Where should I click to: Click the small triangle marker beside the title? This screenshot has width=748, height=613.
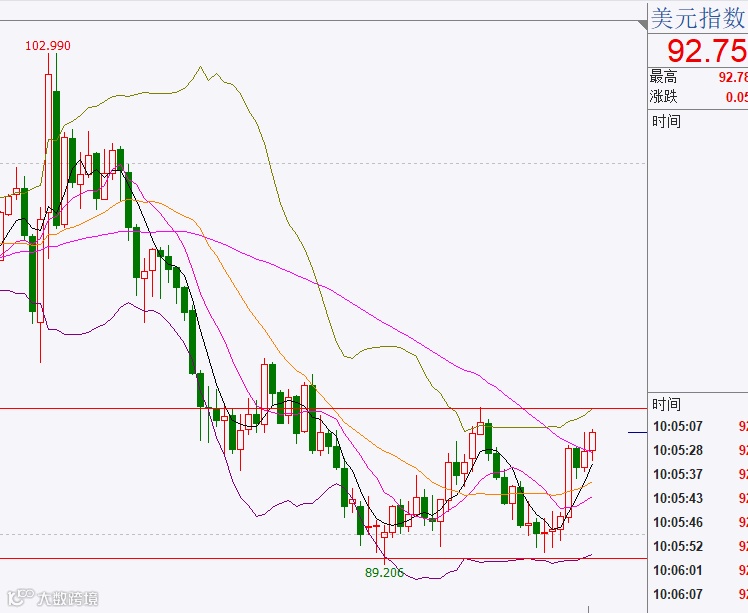(643, 25)
